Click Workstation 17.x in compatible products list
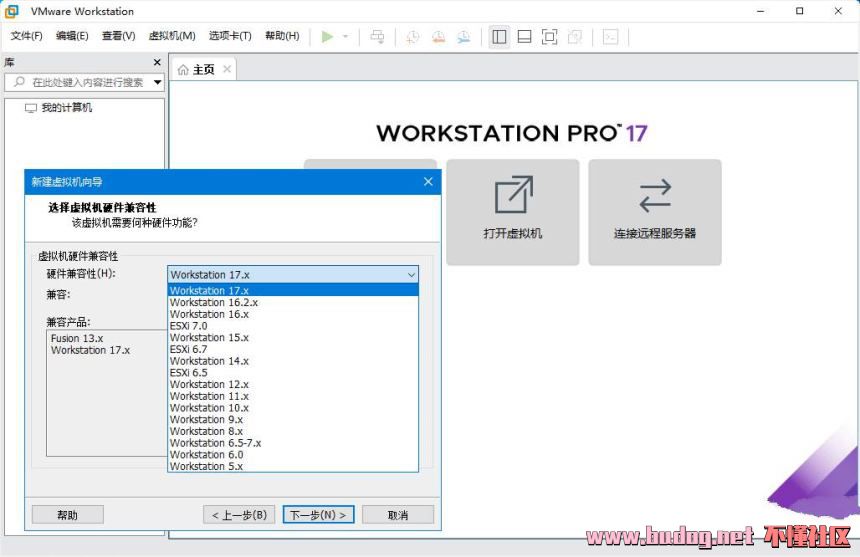 click(90, 350)
